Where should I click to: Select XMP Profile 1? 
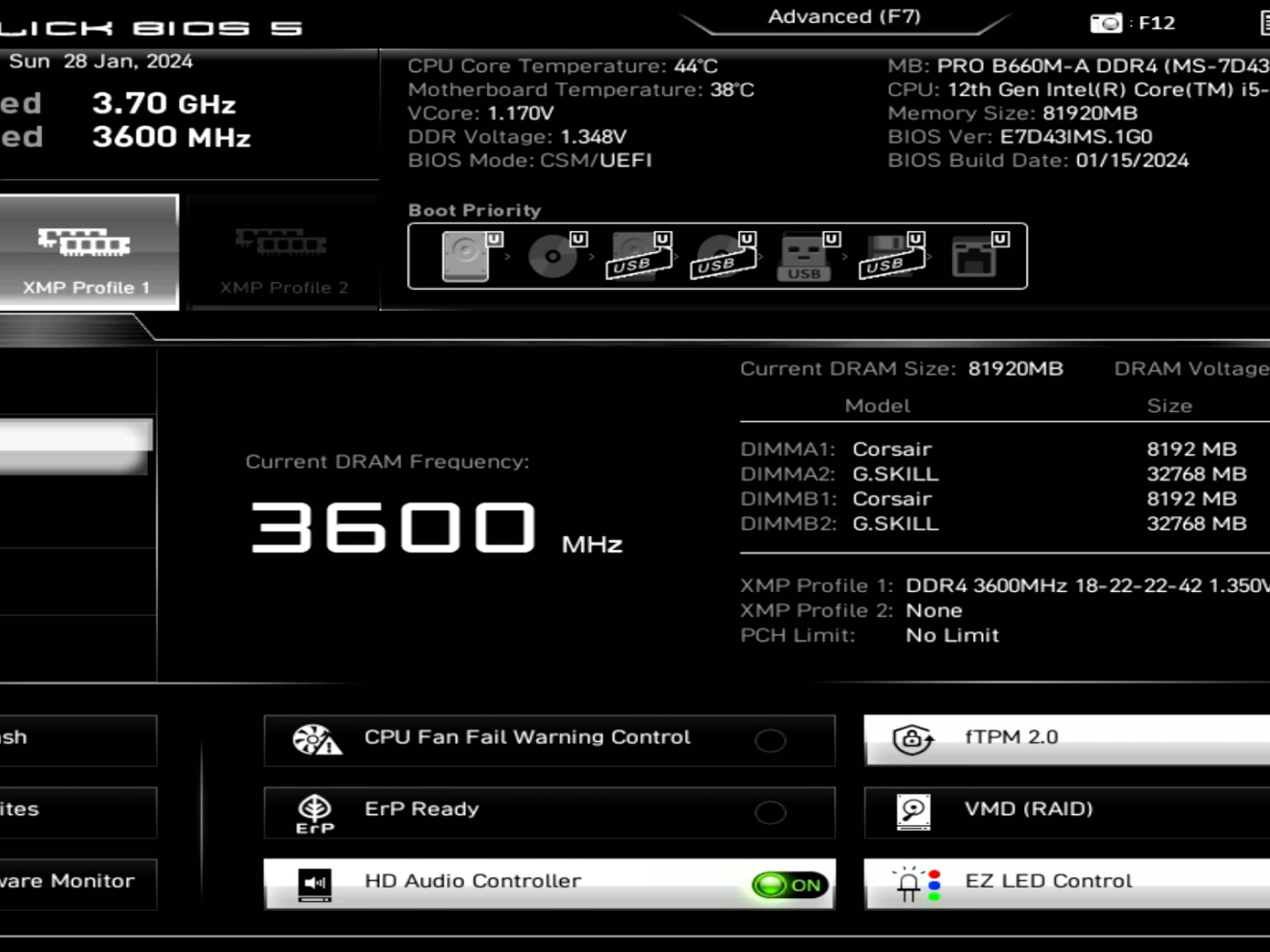pos(89,252)
